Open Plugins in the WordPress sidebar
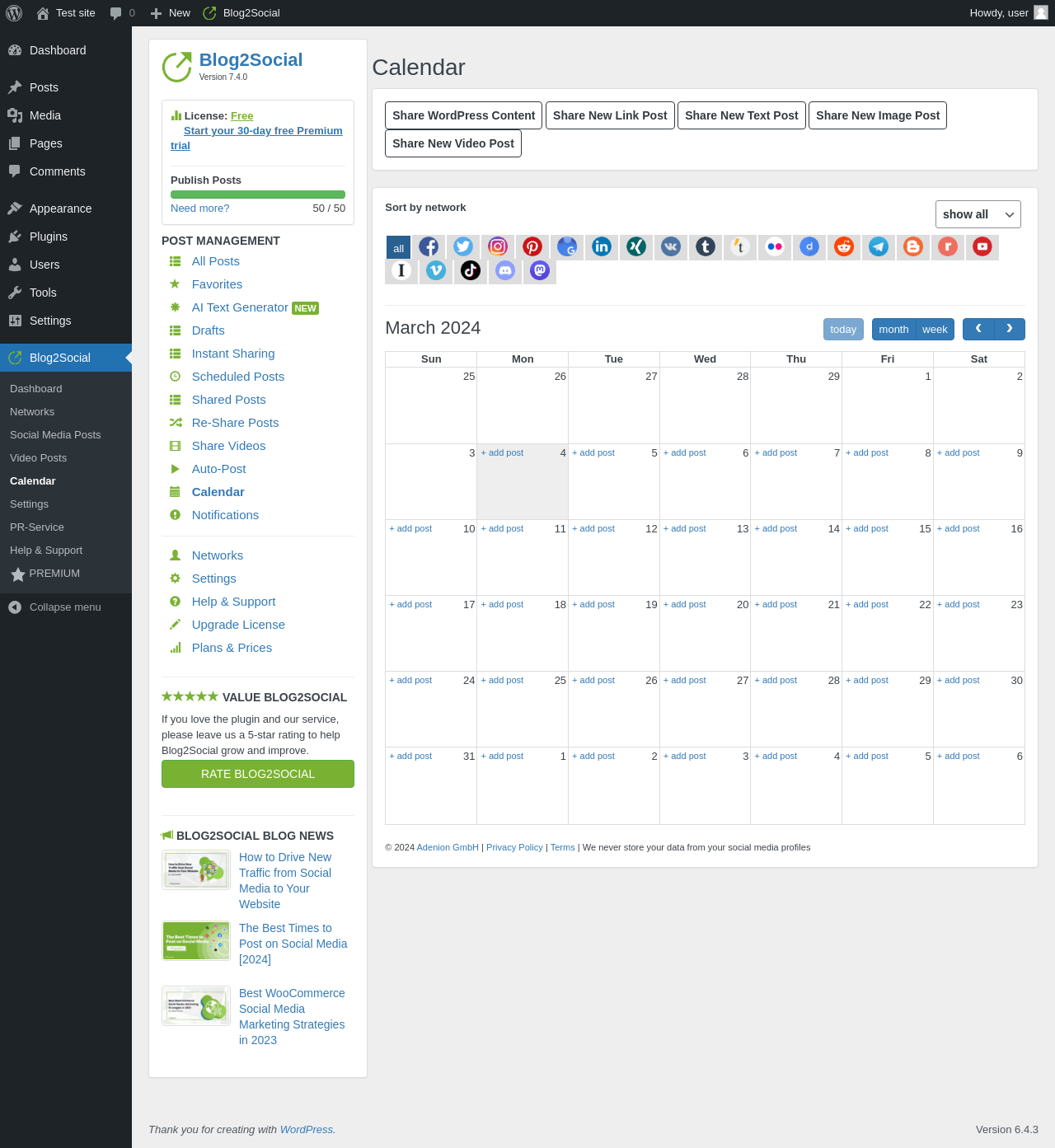The width and height of the screenshot is (1055, 1148). click(66, 237)
